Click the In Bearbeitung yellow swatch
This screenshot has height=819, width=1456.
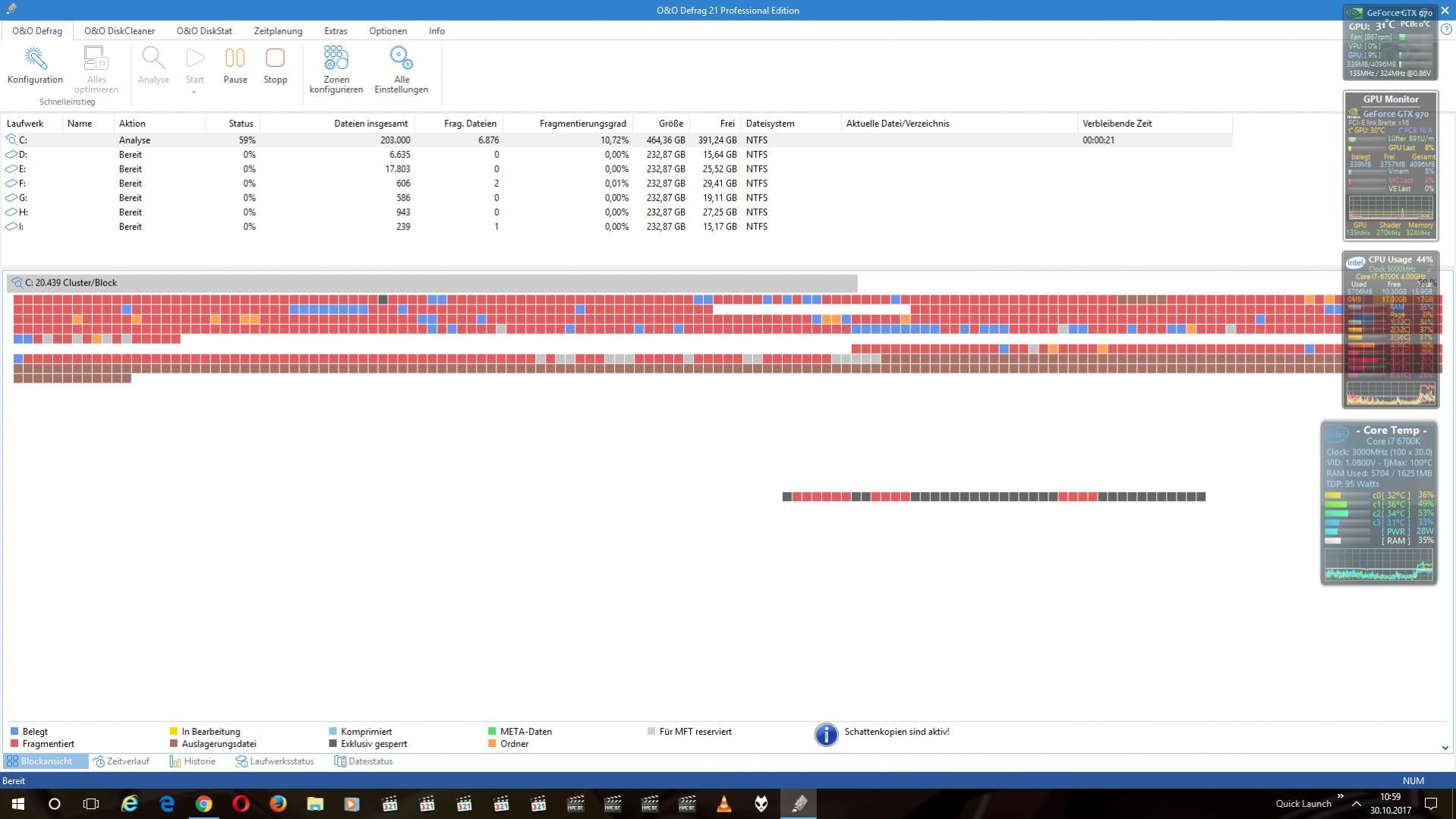173,732
